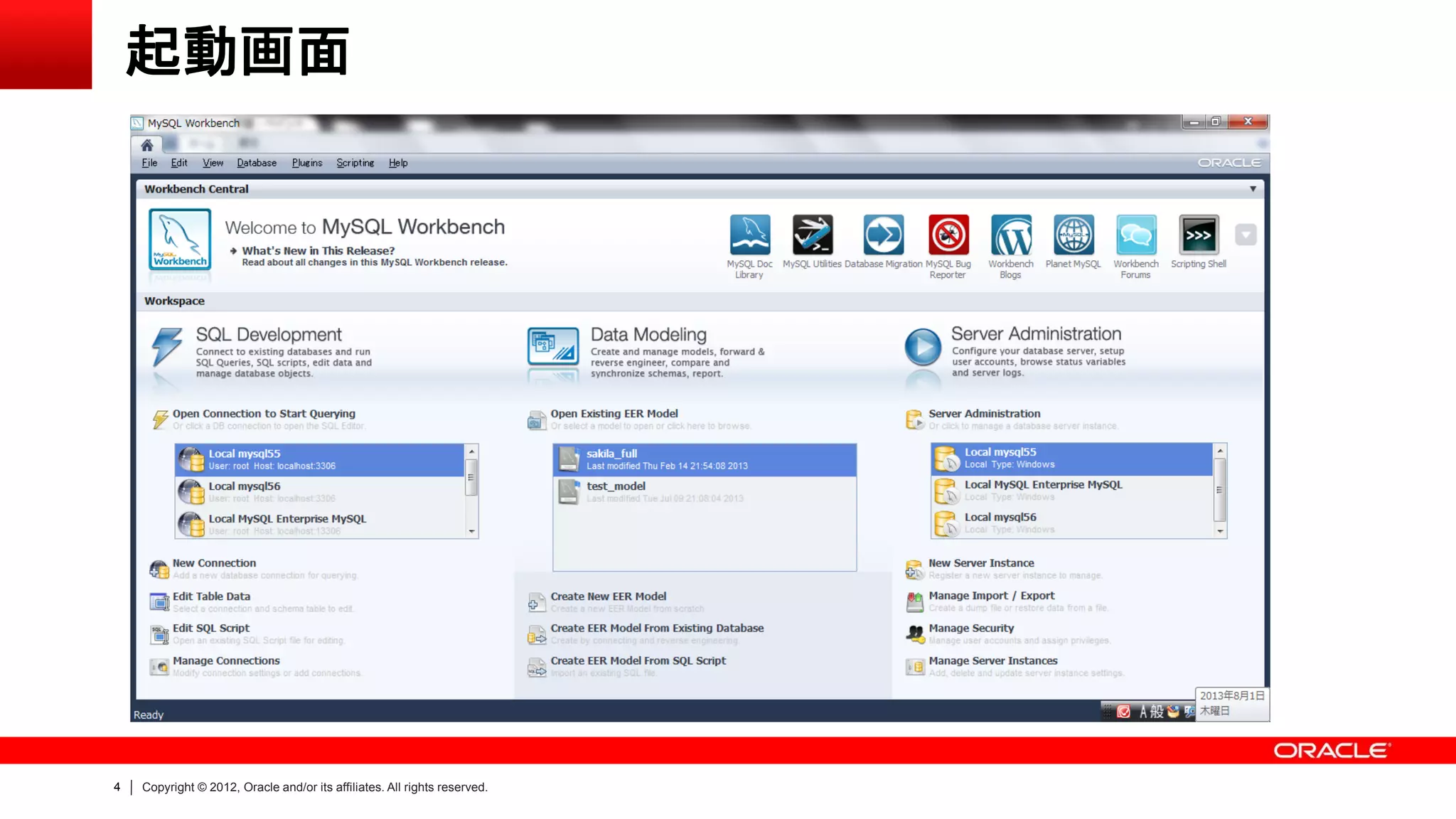Click the MySQL Workbench dolphin logo

[180, 239]
